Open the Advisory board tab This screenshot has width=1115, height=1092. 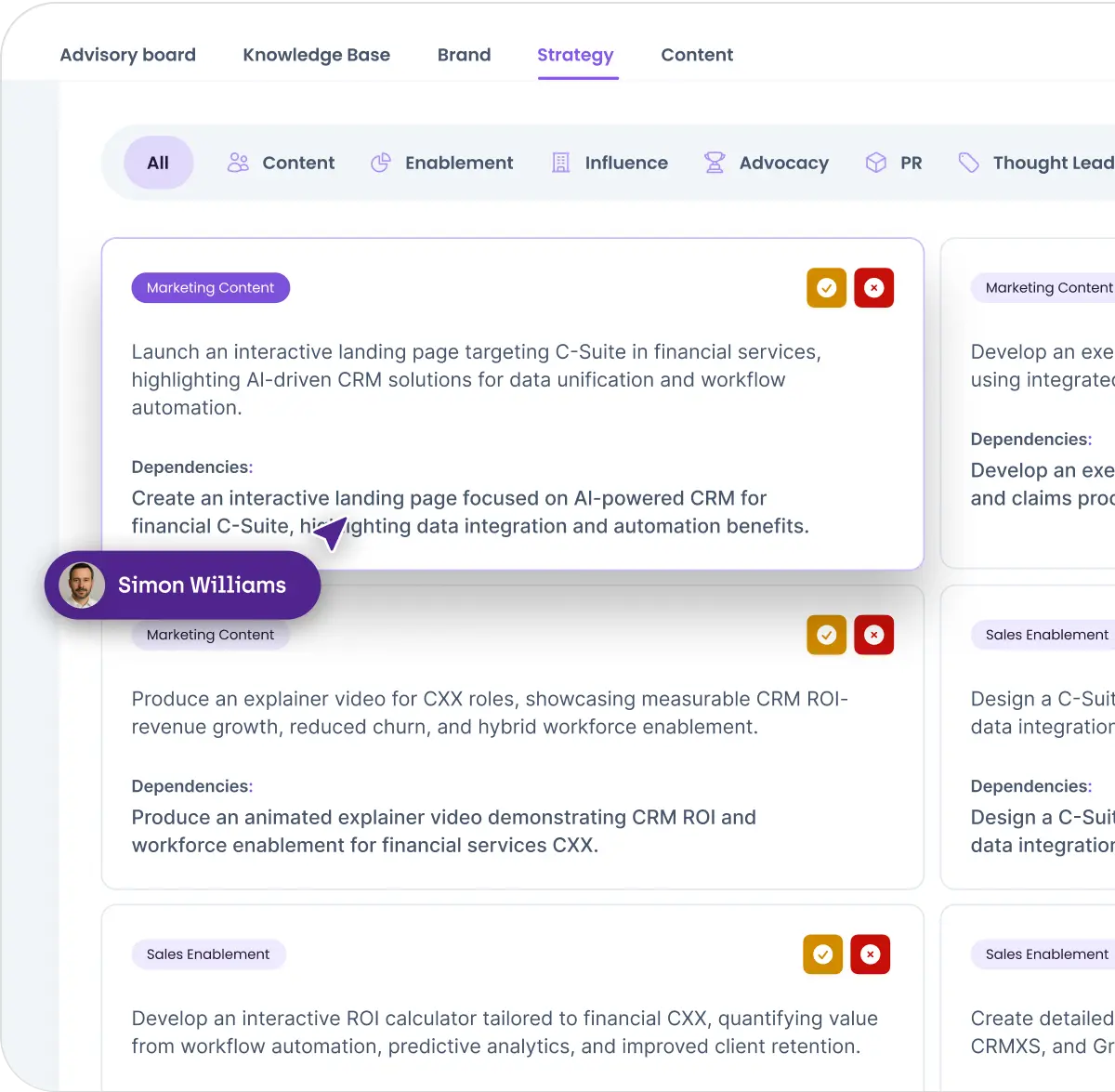(127, 55)
